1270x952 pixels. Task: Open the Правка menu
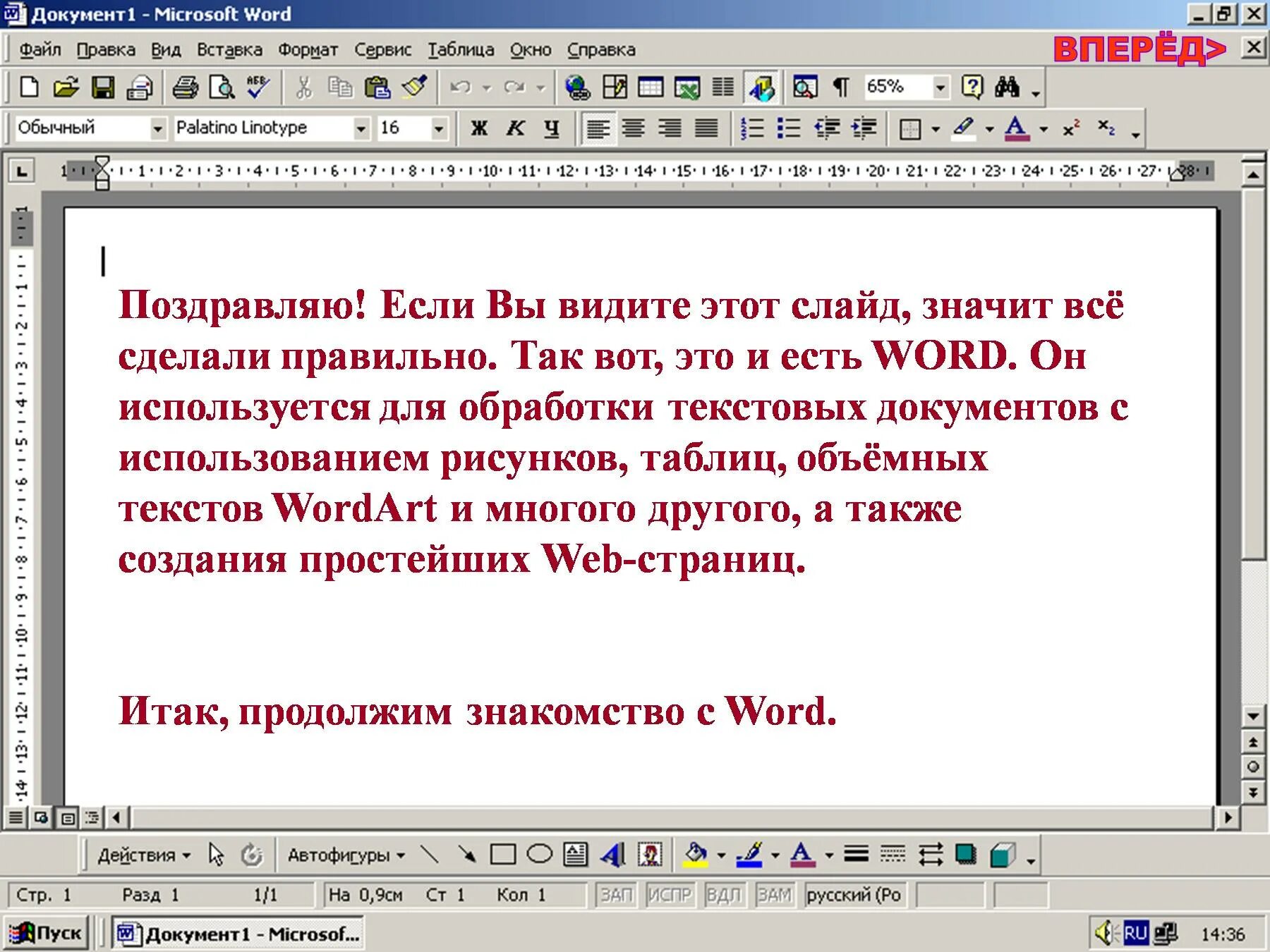106,50
